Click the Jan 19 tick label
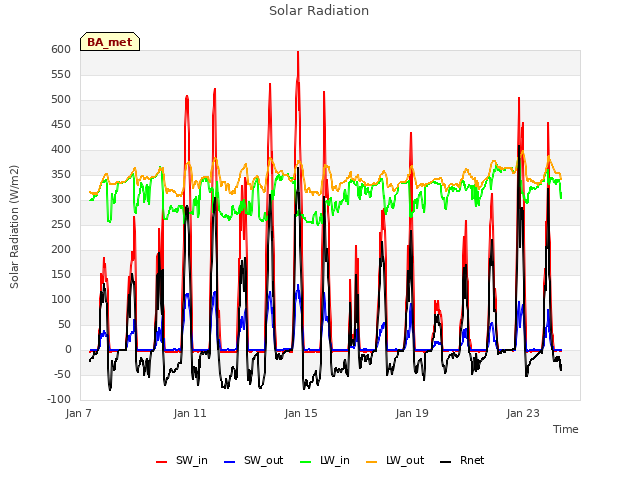The width and height of the screenshot is (640, 480). click(x=412, y=413)
